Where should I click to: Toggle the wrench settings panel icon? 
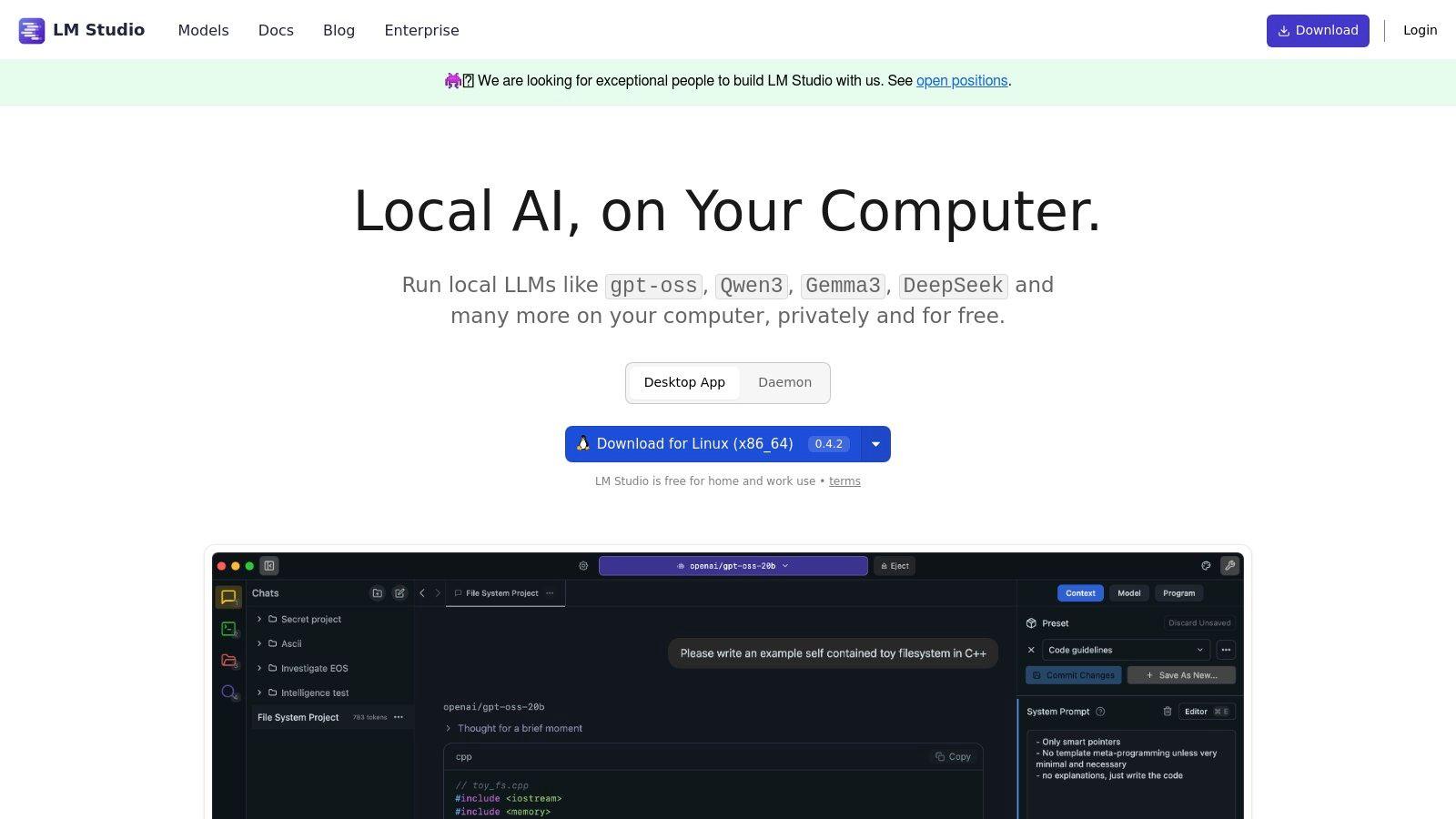click(1229, 566)
